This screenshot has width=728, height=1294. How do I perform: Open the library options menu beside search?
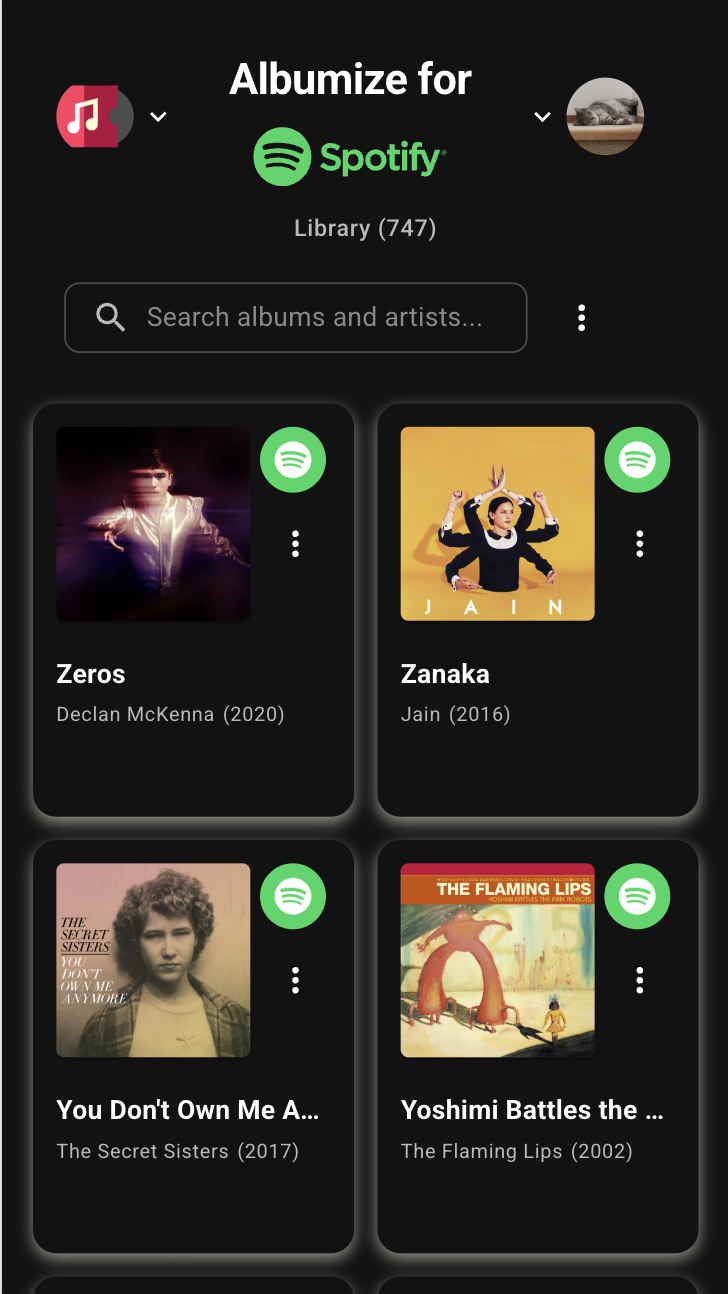(x=581, y=318)
